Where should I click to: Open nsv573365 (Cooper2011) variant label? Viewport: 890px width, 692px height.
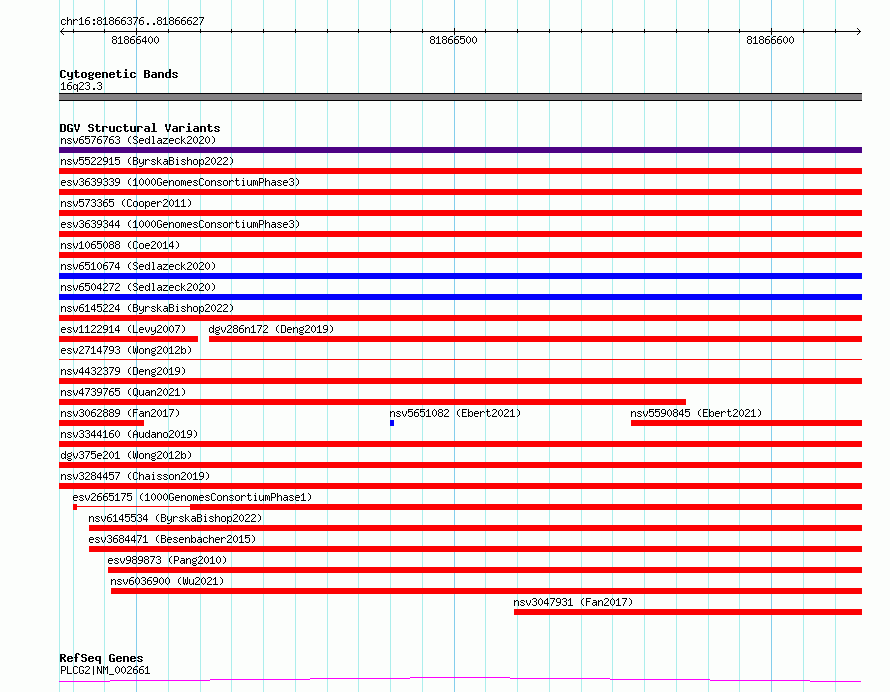[126, 203]
